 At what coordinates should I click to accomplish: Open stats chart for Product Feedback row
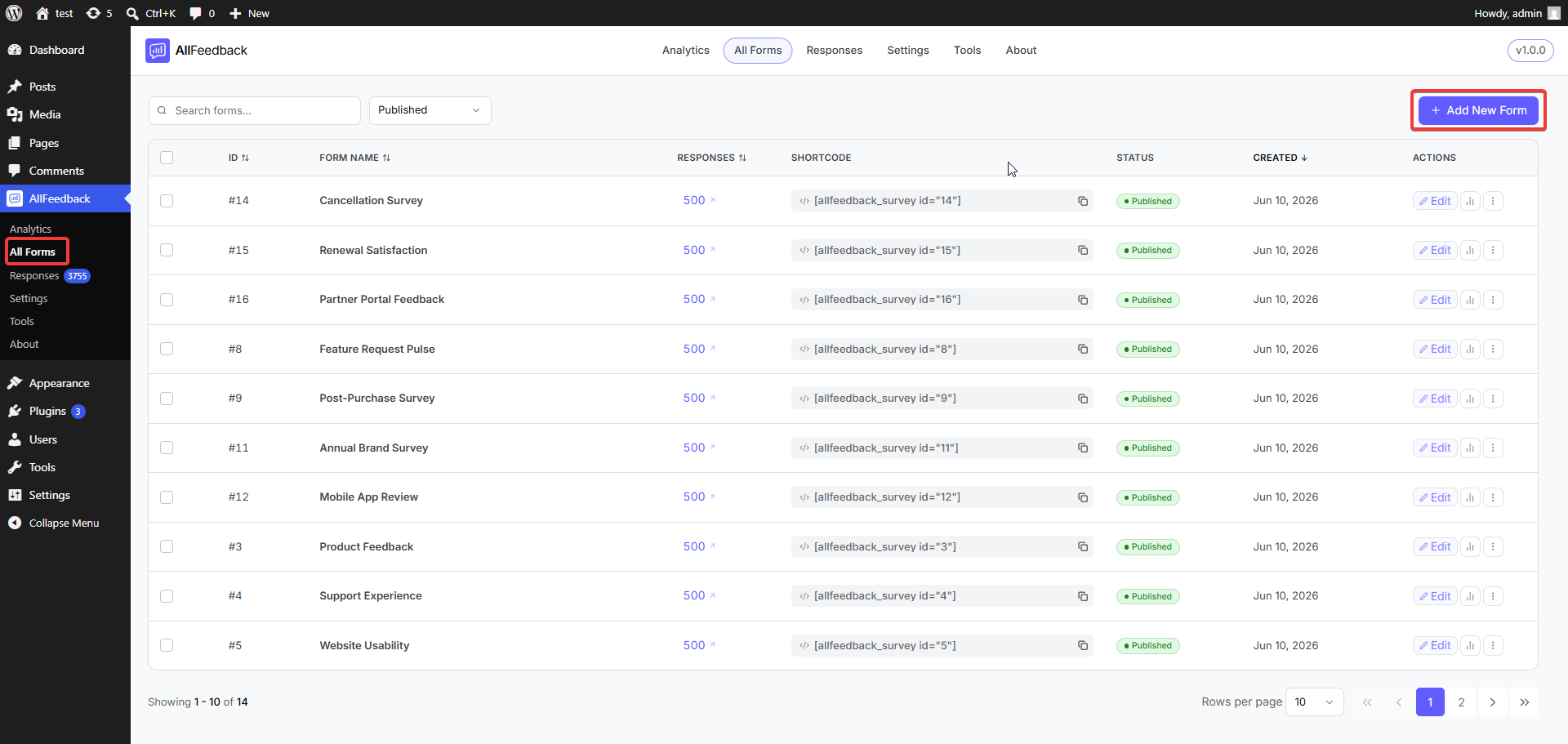[x=1470, y=546]
